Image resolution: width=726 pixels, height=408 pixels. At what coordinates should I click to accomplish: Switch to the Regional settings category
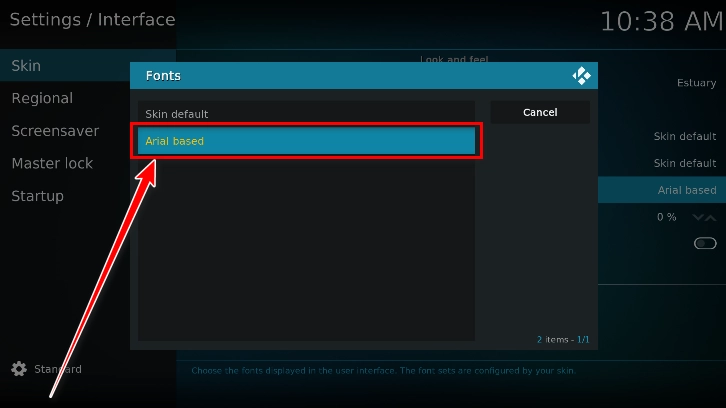pyautogui.click(x=42, y=98)
